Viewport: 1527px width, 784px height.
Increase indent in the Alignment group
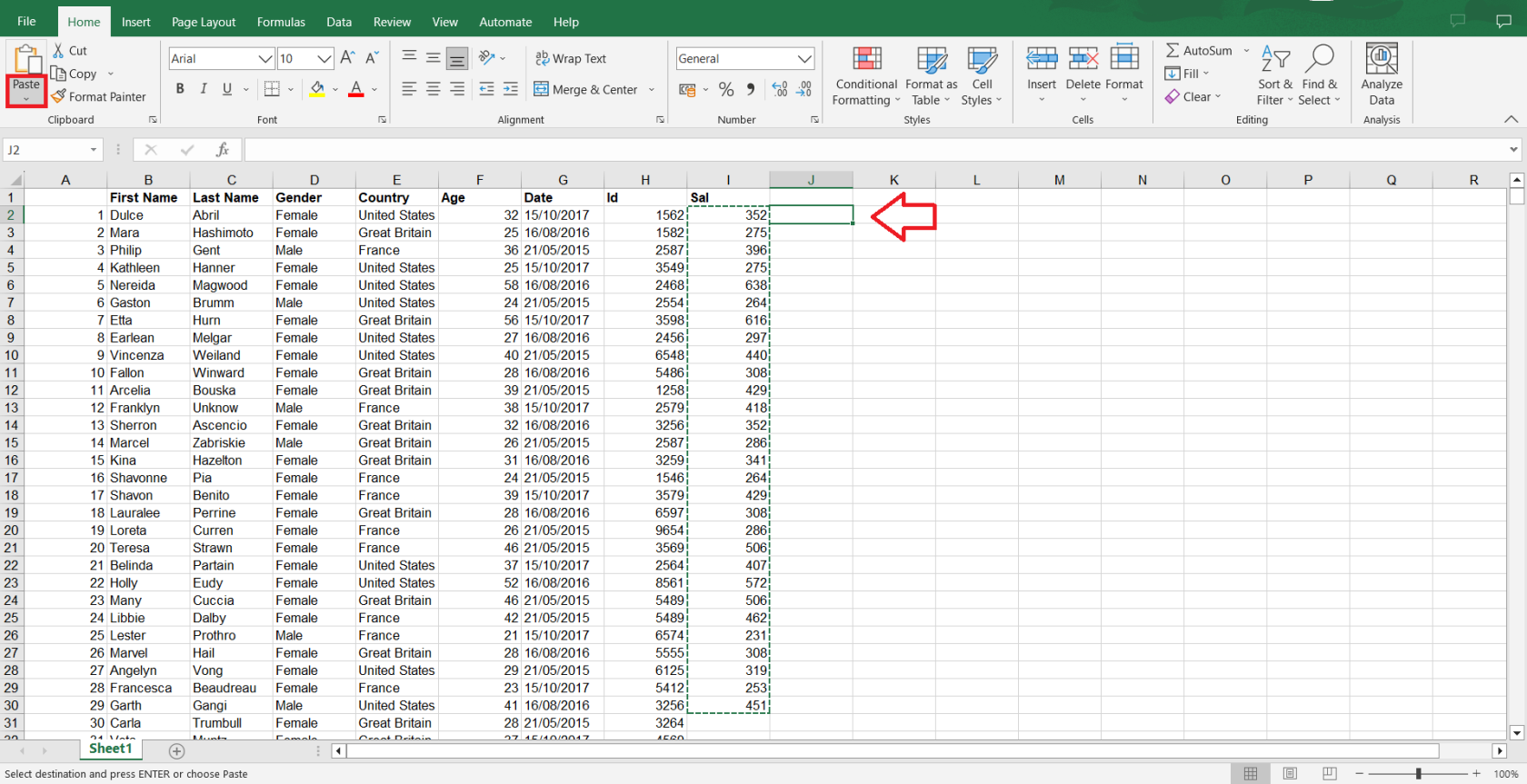[x=511, y=89]
